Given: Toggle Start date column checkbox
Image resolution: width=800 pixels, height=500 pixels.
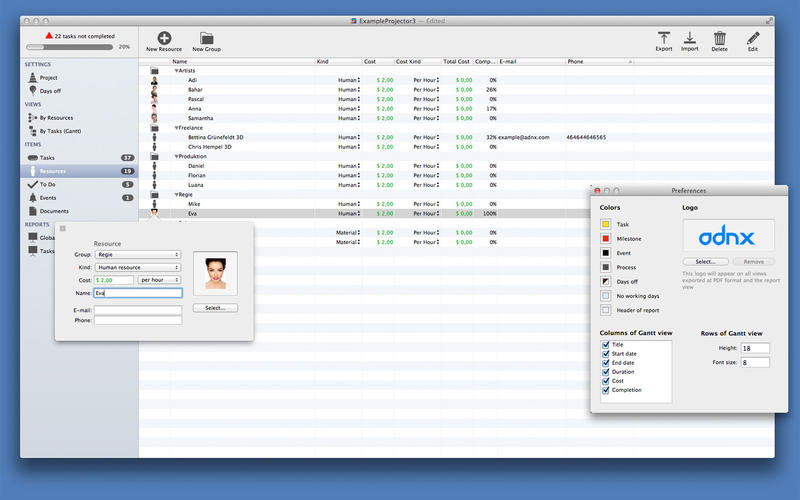Looking at the screenshot, I should pos(606,354).
